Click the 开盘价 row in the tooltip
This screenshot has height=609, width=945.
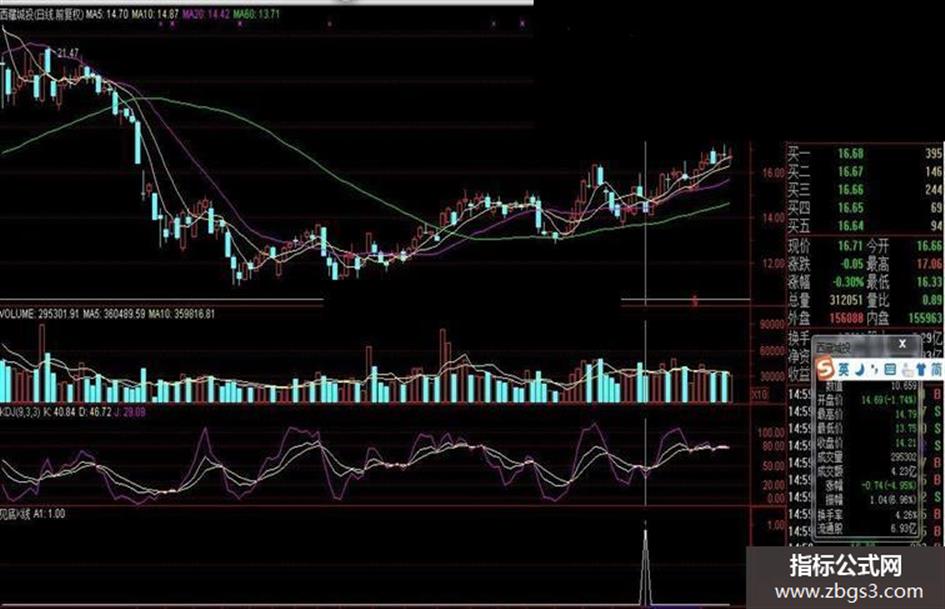click(x=867, y=400)
